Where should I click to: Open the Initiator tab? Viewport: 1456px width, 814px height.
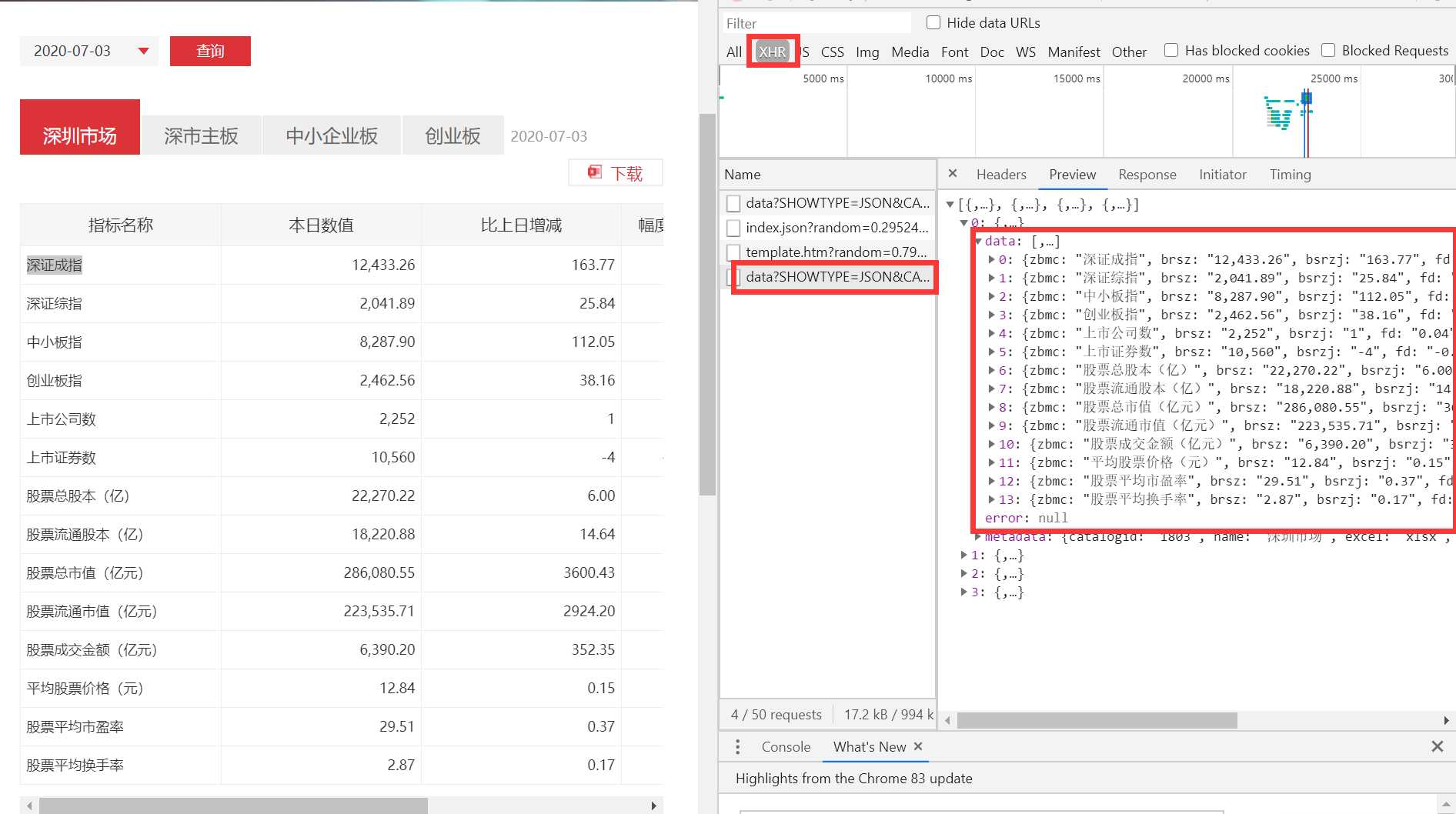click(1222, 175)
